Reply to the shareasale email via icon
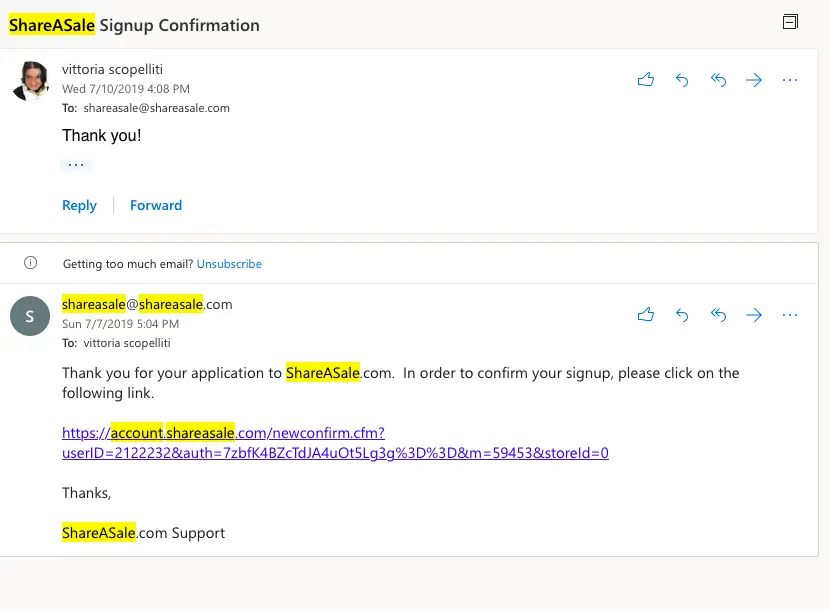 pos(682,315)
